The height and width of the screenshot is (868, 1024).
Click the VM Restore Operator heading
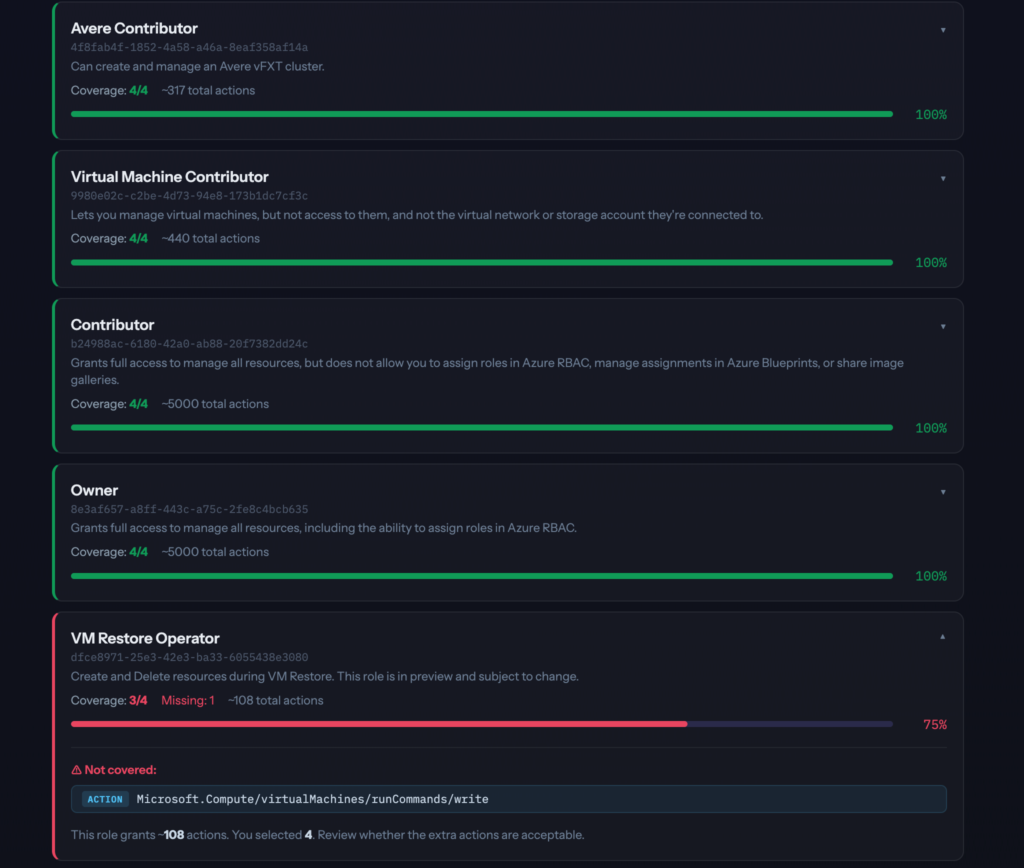pos(145,638)
